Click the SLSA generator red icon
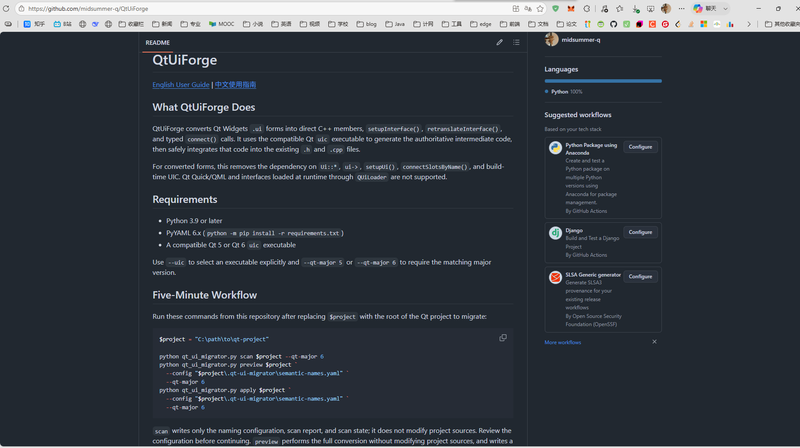 (556, 277)
